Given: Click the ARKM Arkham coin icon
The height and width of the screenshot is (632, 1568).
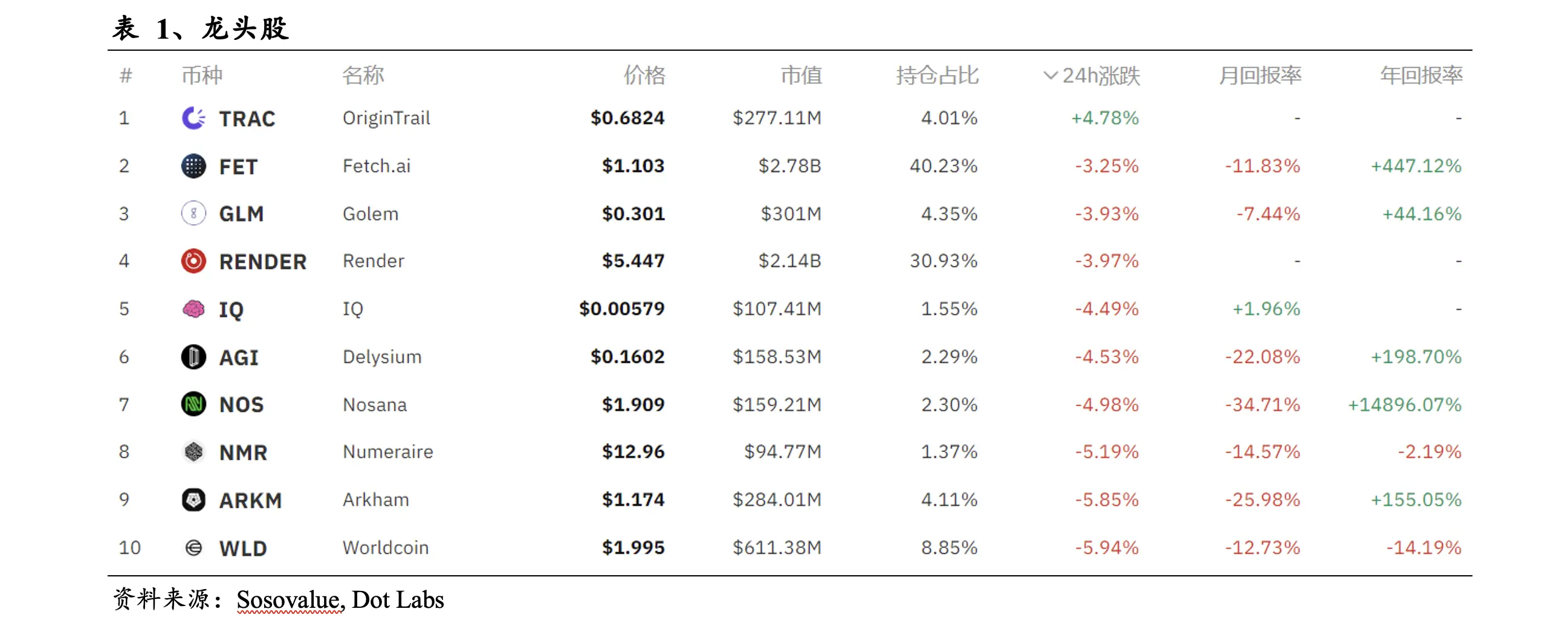Looking at the screenshot, I should [x=193, y=500].
